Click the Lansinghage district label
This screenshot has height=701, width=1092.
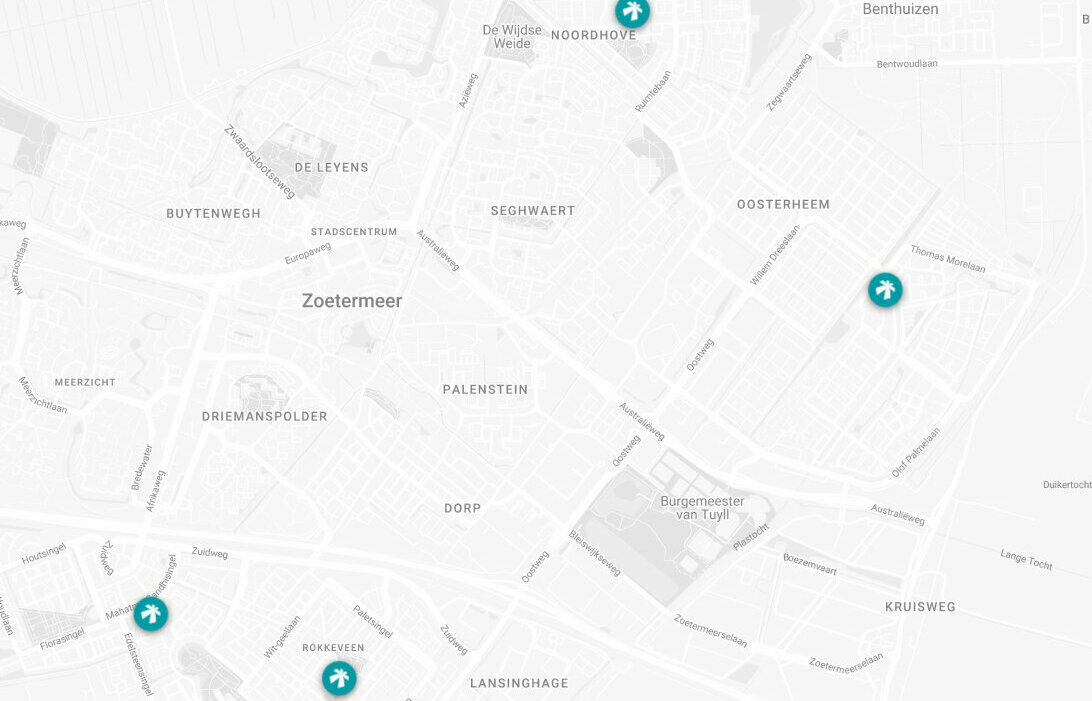(519, 684)
